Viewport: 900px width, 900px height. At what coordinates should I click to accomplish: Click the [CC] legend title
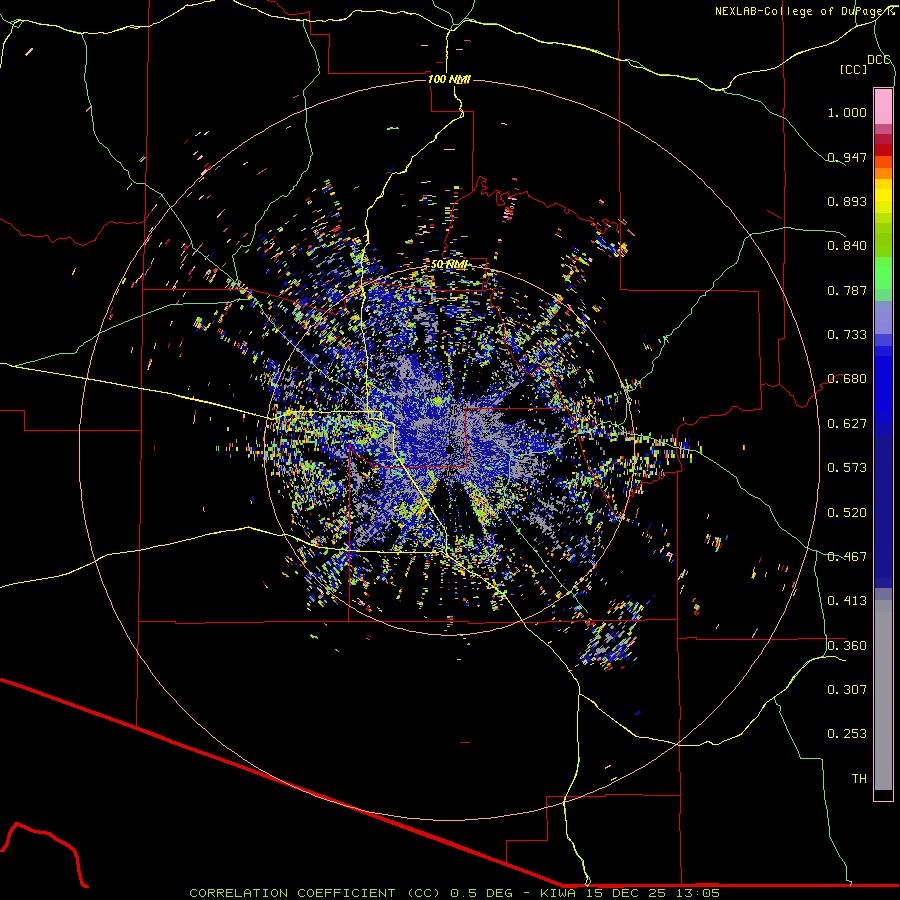click(x=854, y=69)
